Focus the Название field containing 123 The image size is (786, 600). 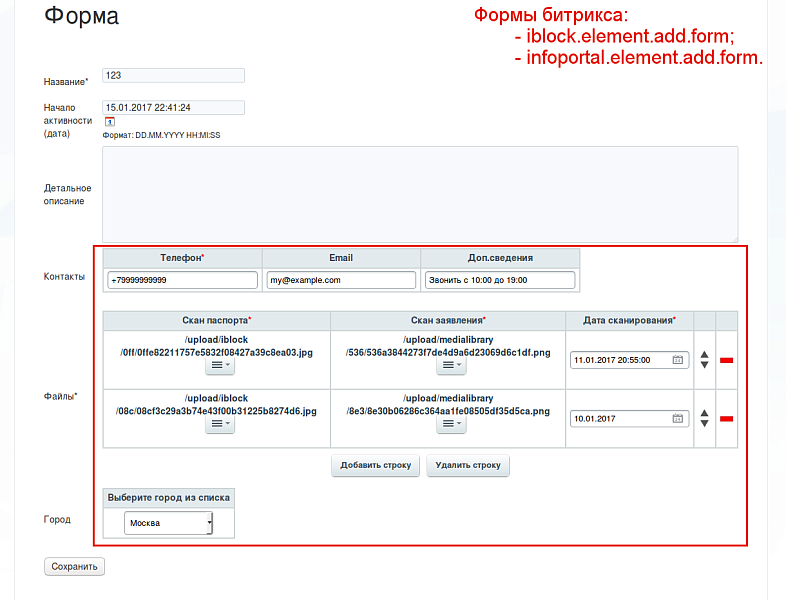click(174, 75)
